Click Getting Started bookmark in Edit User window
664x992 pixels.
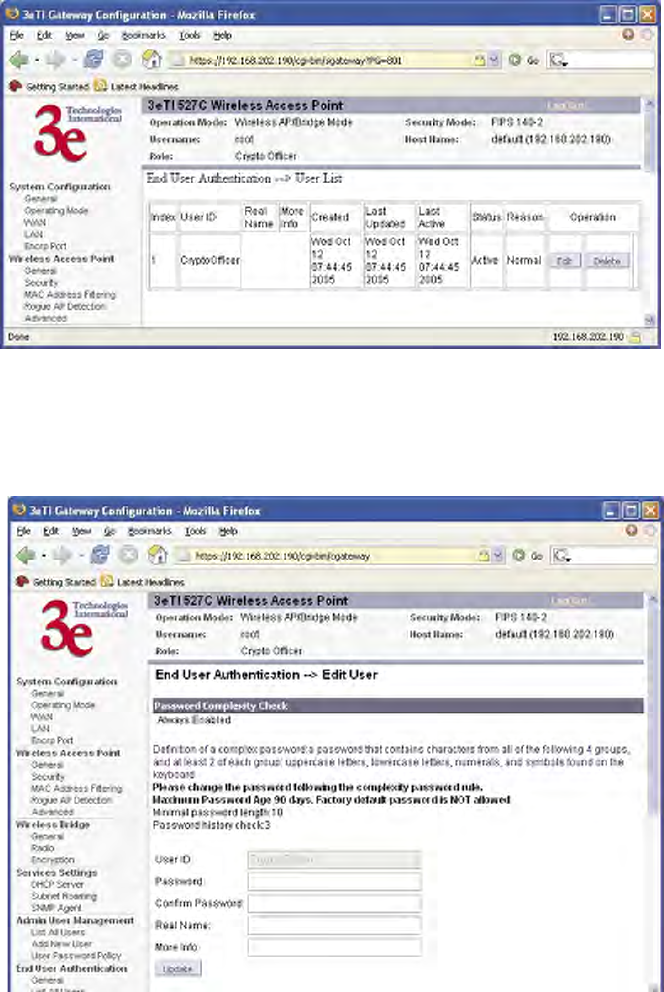[56, 581]
